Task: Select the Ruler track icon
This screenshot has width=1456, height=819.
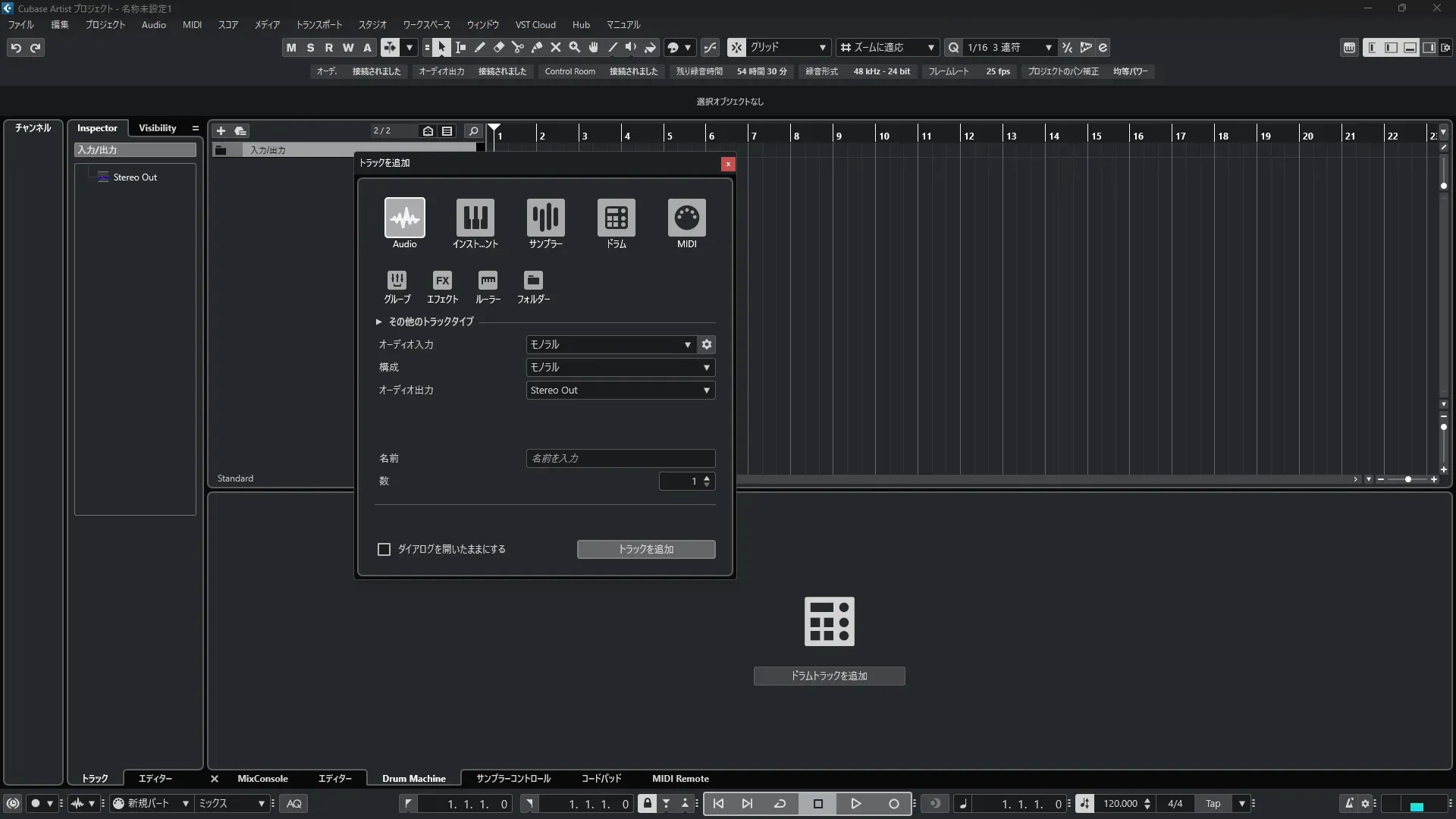Action: [x=488, y=281]
